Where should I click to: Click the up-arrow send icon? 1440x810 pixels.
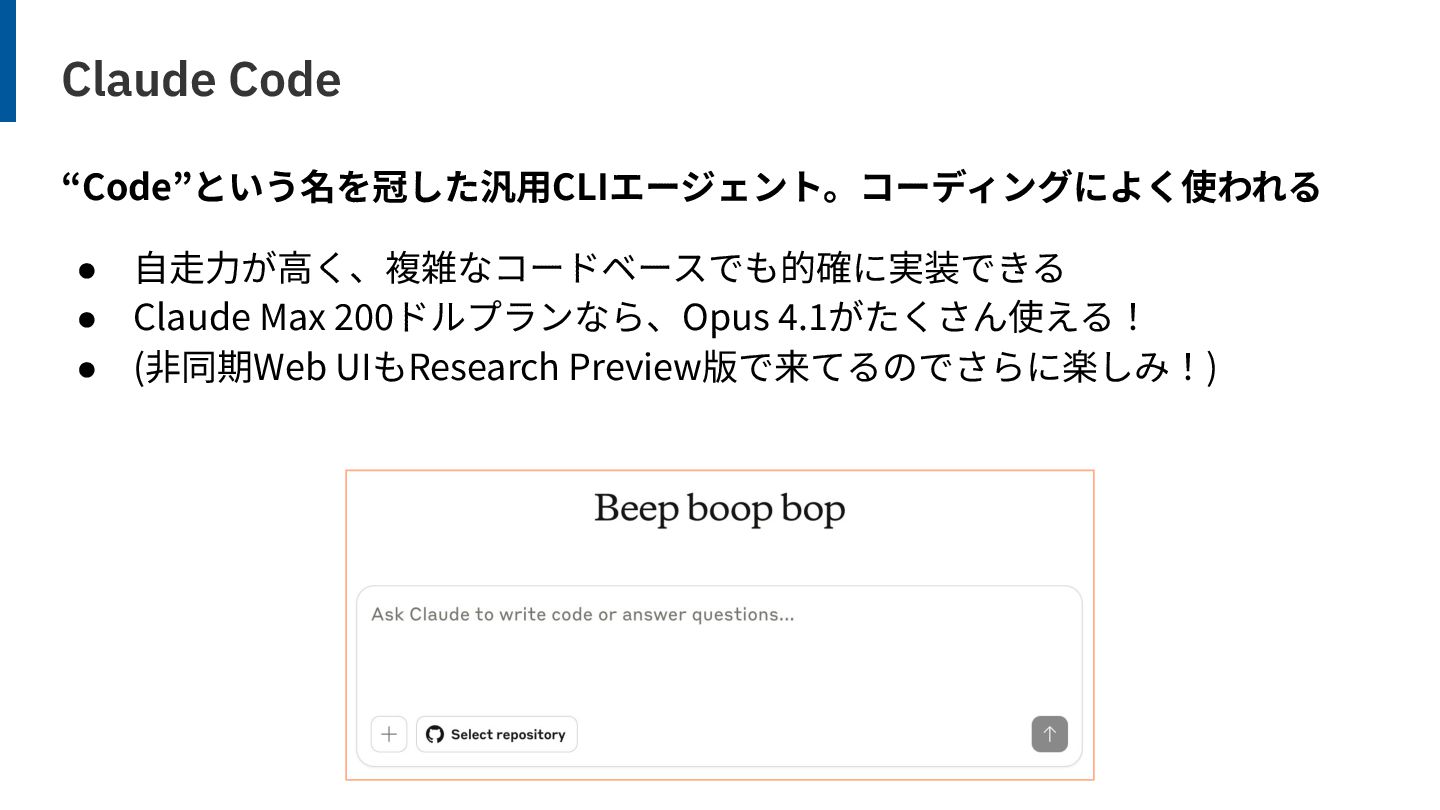click(1049, 734)
